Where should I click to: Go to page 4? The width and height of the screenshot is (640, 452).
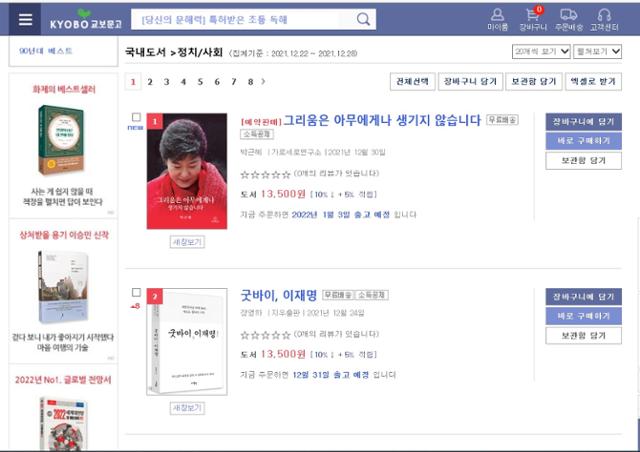[x=183, y=82]
